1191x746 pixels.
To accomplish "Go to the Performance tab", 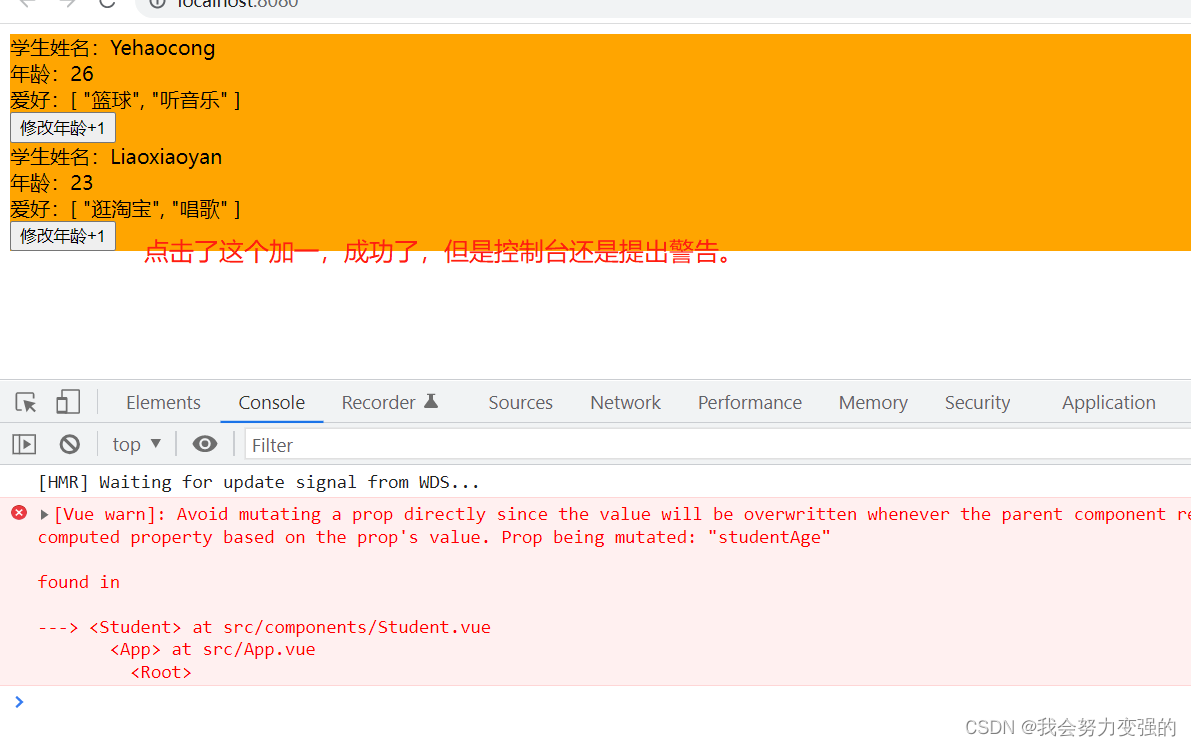I will pos(749,403).
